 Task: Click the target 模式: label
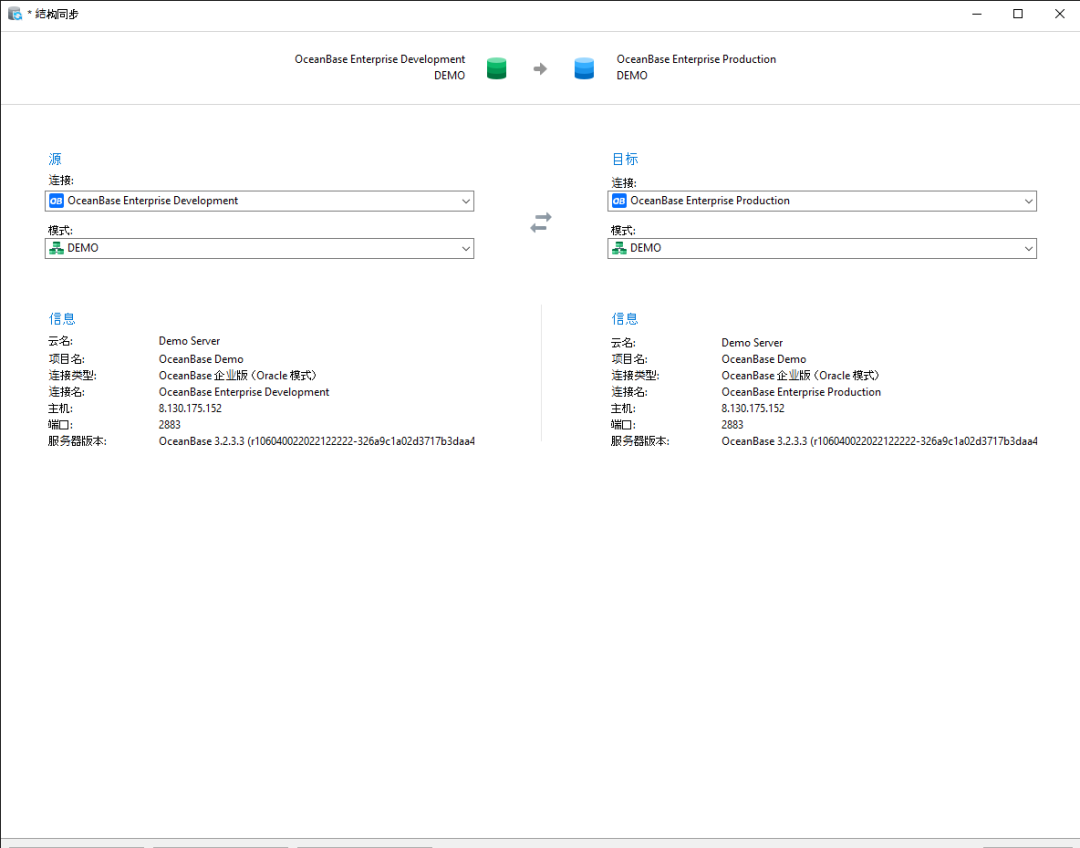(623, 231)
